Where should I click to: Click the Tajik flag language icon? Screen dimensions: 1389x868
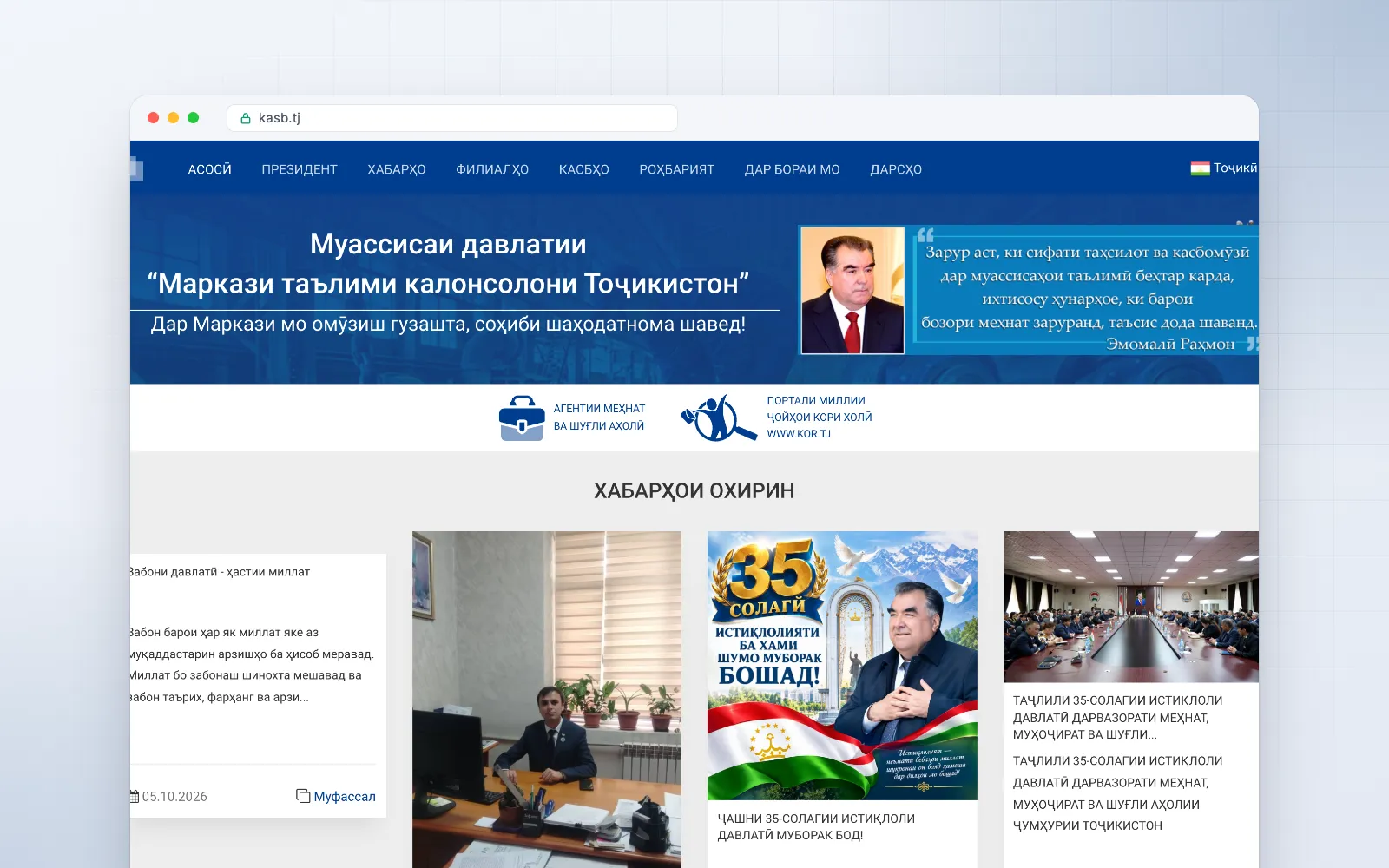[1200, 168]
